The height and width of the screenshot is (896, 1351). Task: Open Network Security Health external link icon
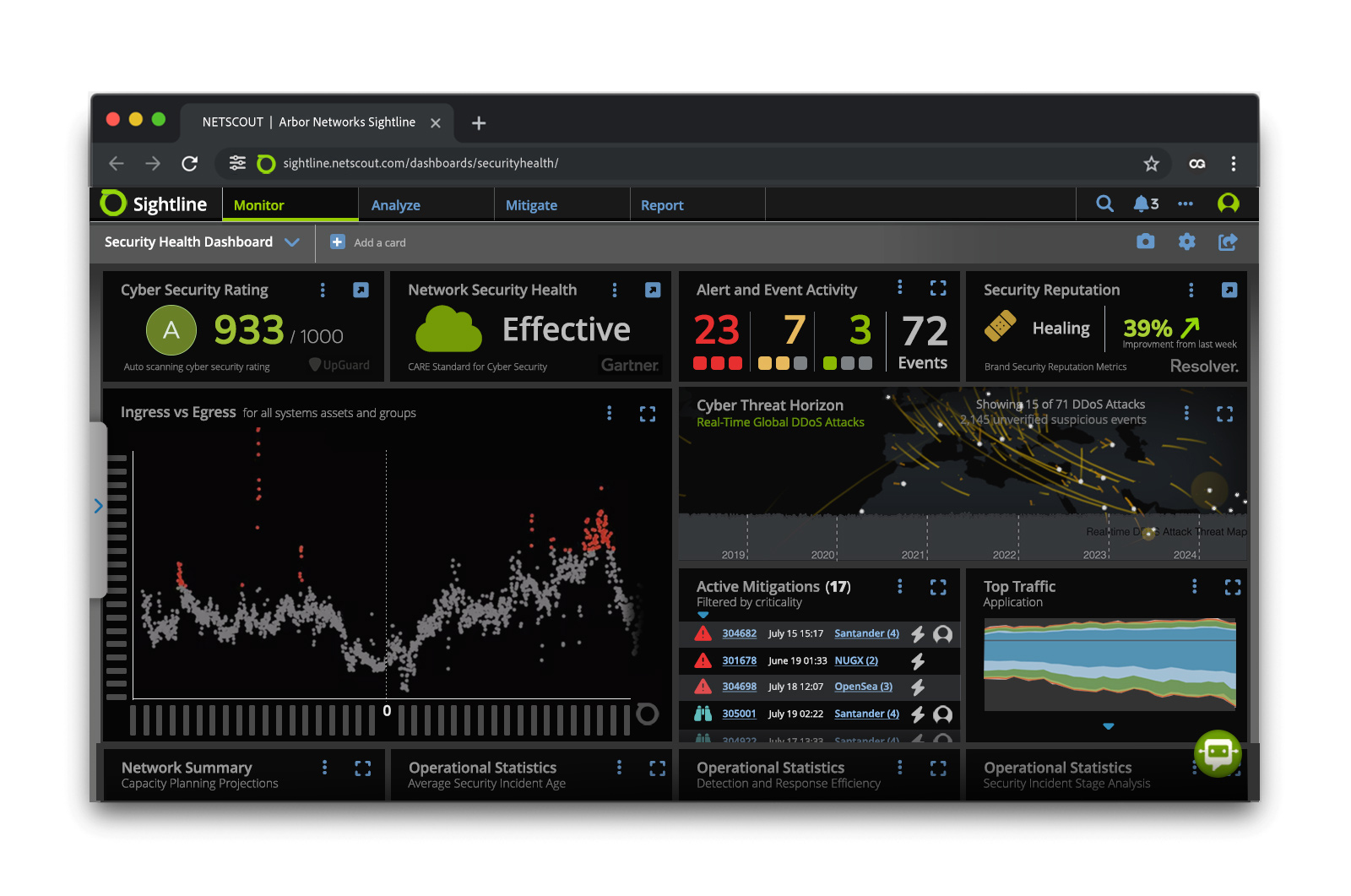pyautogui.click(x=653, y=290)
